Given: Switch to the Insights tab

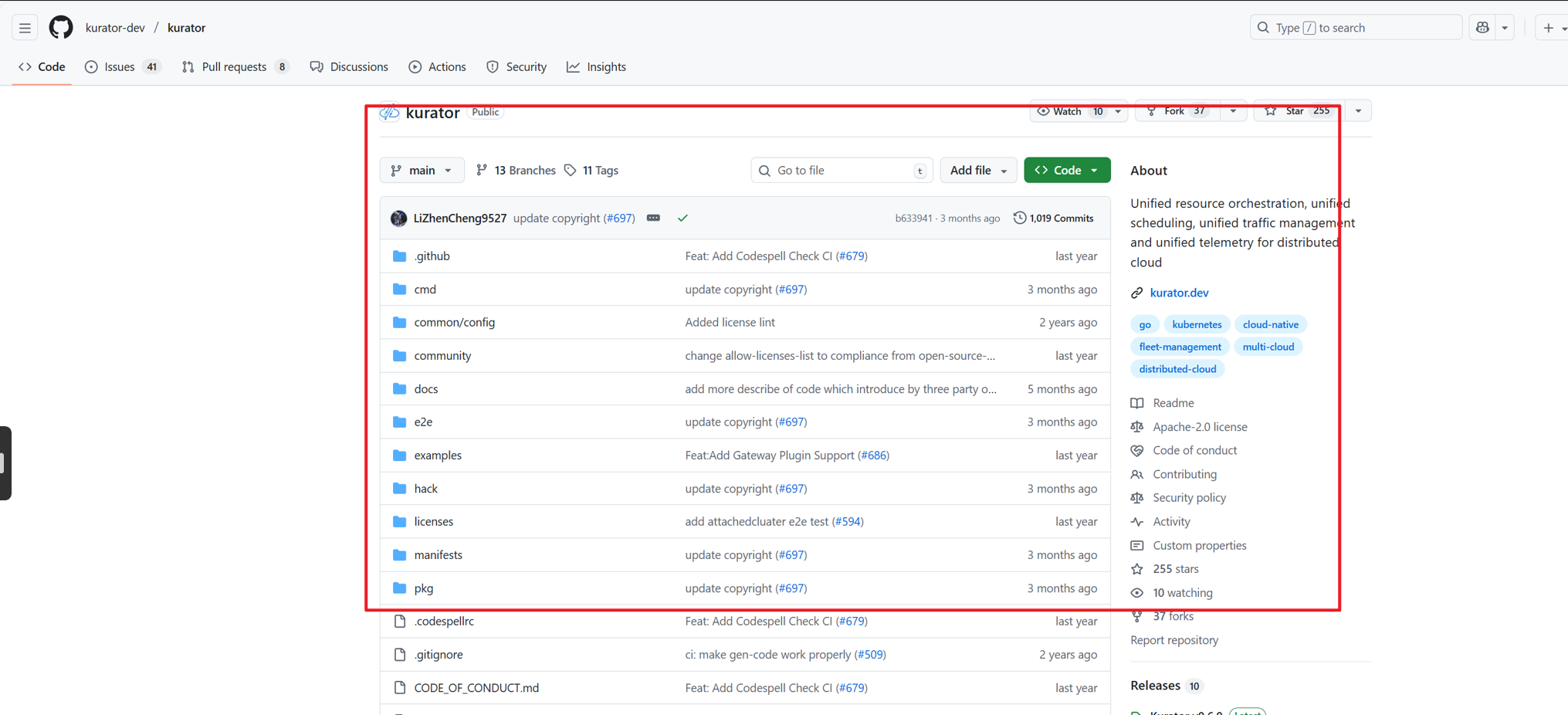Looking at the screenshot, I should [597, 67].
